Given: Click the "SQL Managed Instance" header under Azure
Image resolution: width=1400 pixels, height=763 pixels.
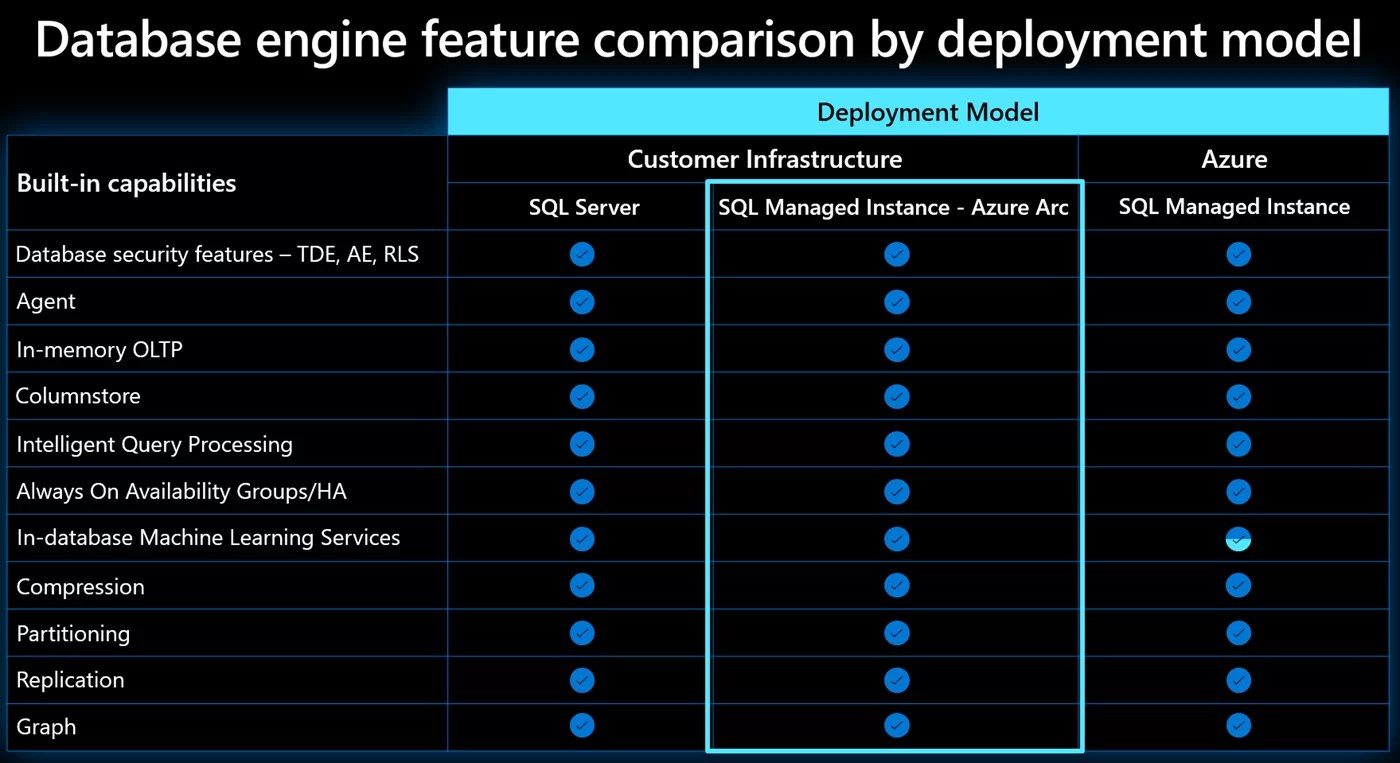Looking at the screenshot, I should point(1234,207).
